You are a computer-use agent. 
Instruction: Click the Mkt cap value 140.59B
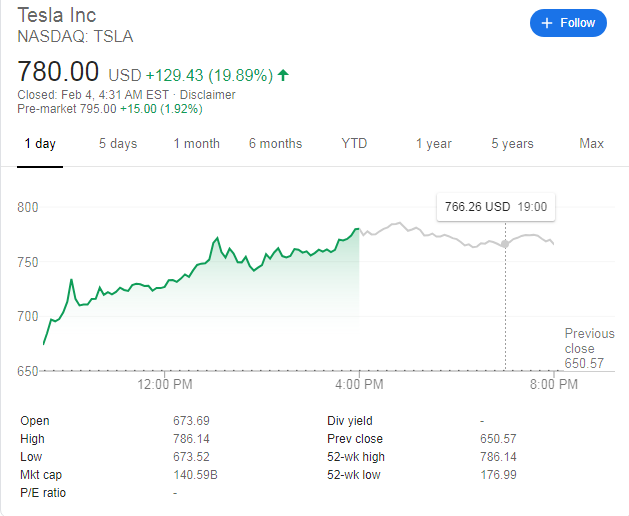193,475
